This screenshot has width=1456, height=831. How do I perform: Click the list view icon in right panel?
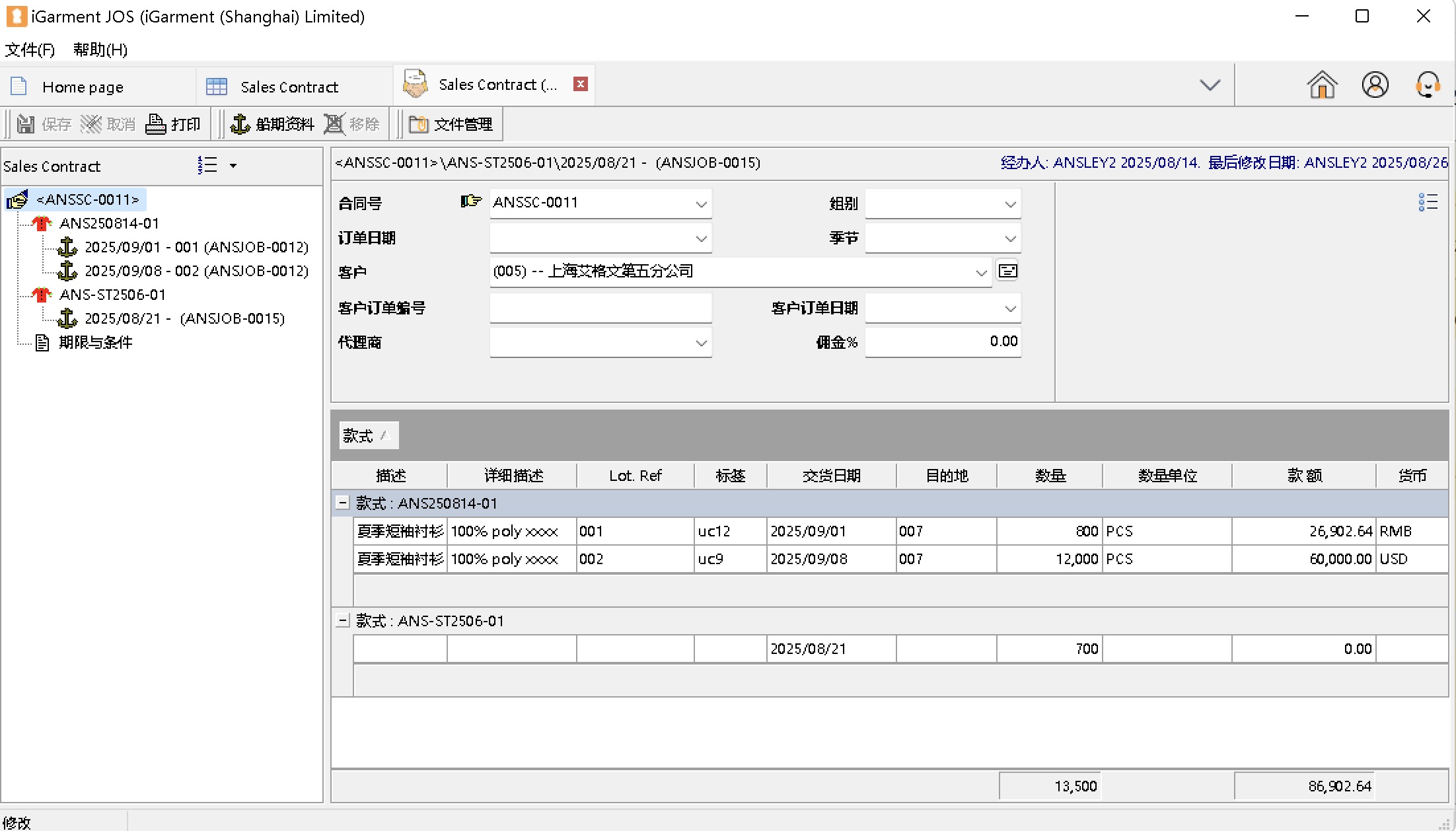coord(1428,202)
